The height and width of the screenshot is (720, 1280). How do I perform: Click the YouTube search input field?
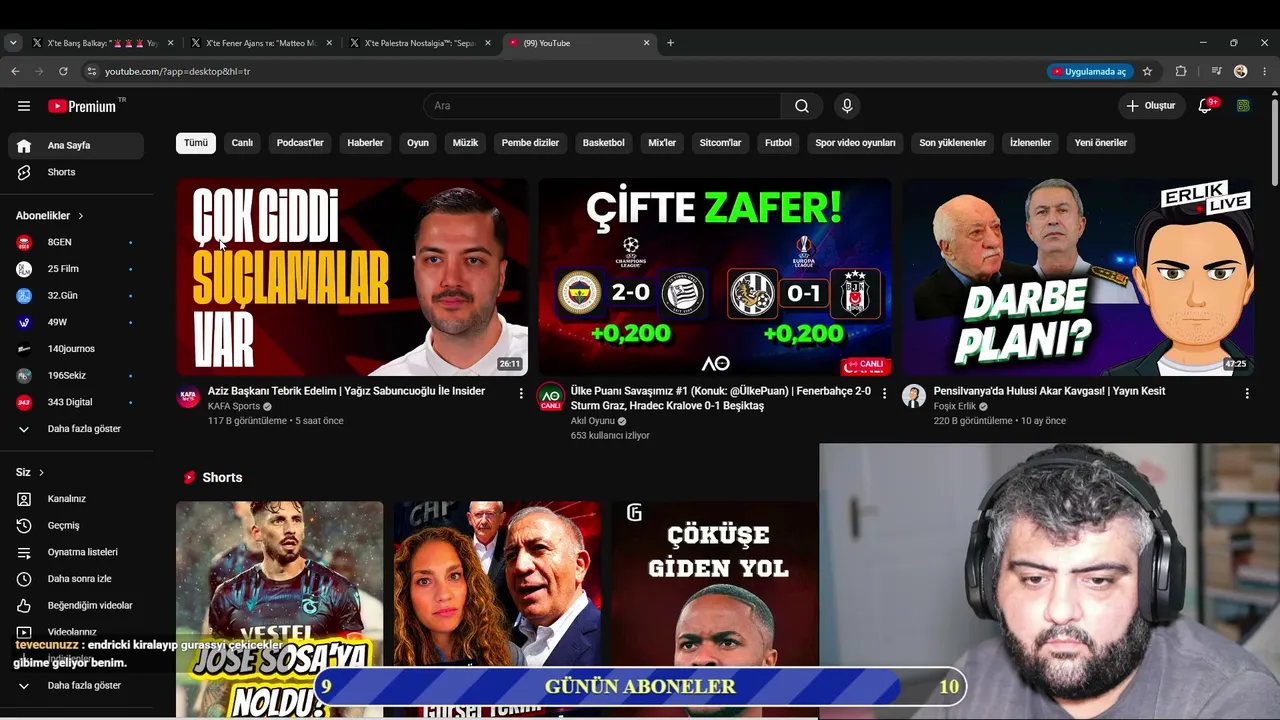[602, 106]
